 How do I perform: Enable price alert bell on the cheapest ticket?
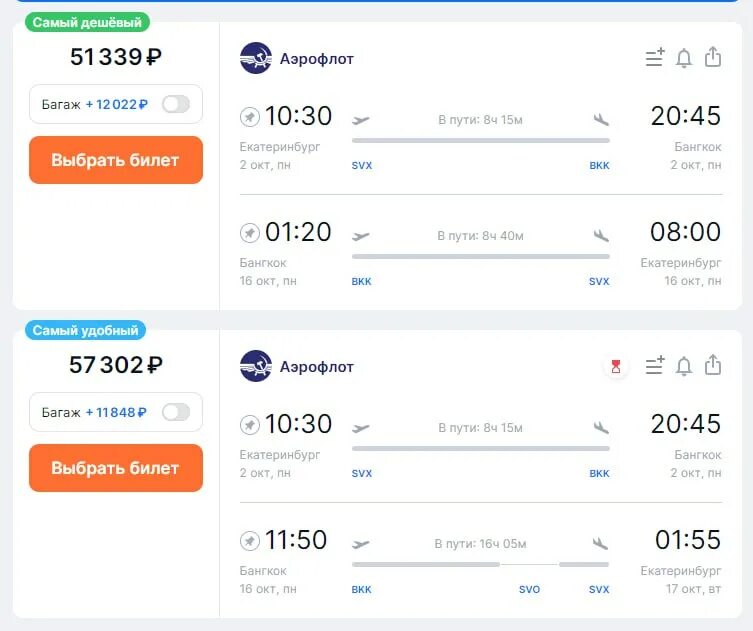point(684,58)
